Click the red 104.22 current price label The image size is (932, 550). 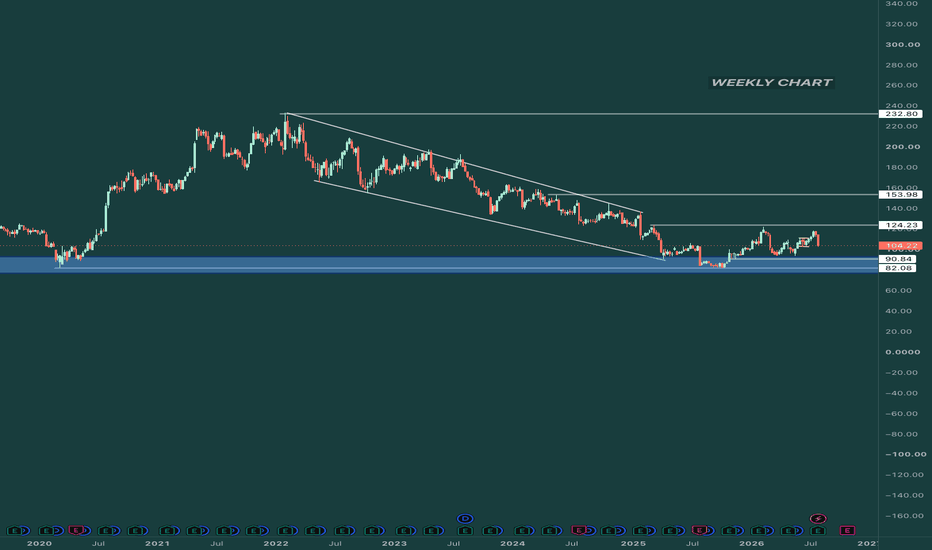pyautogui.click(x=900, y=246)
